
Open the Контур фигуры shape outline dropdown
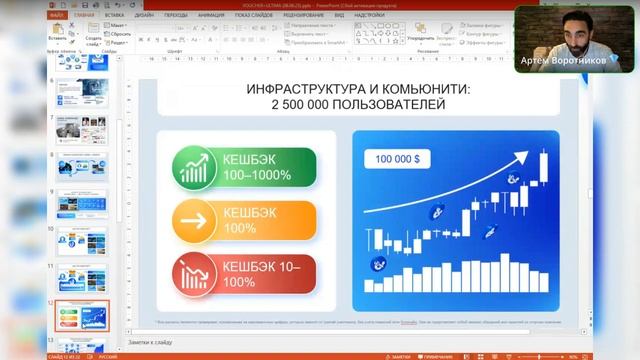pos(481,34)
